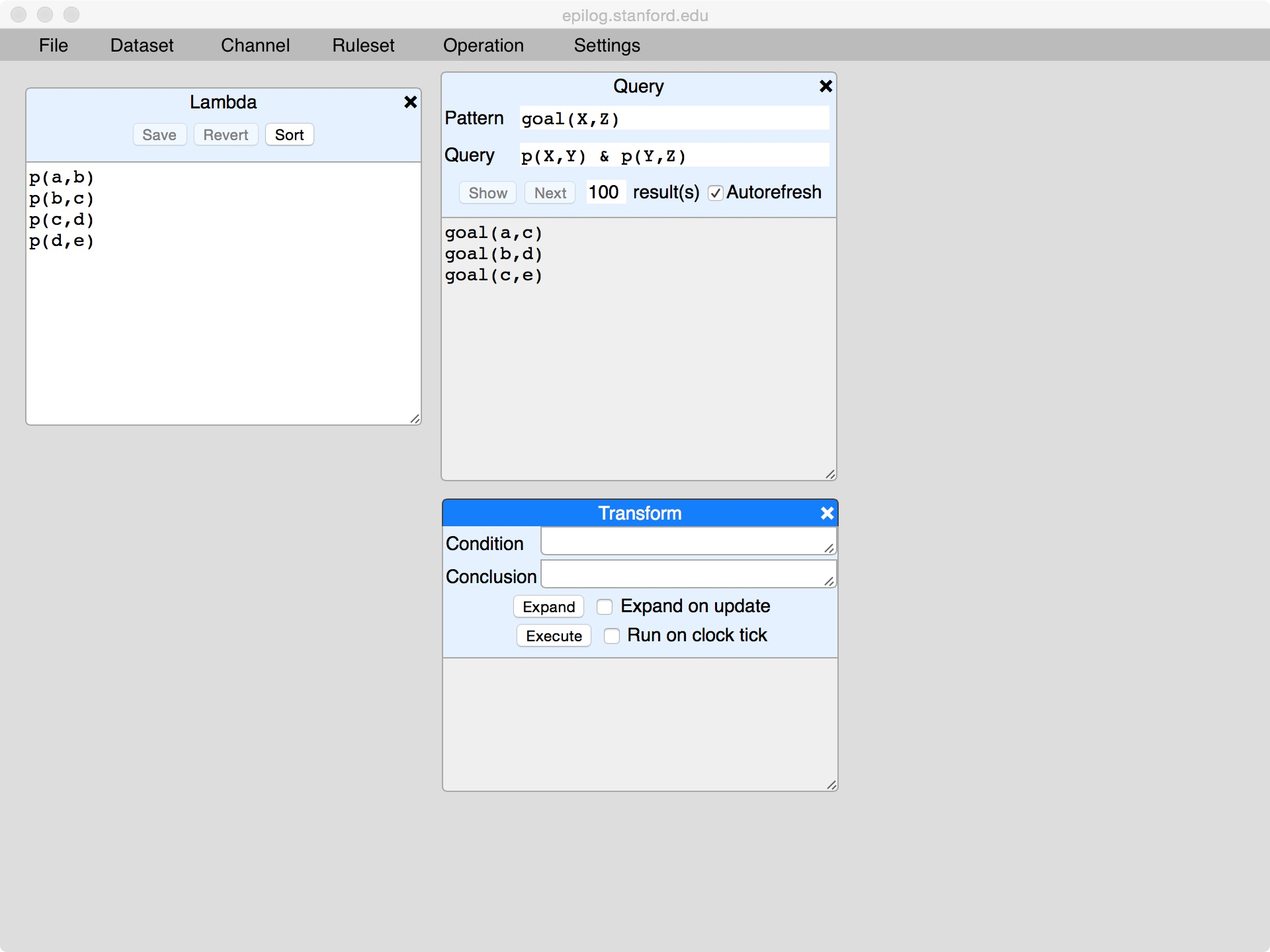Click Lambda text area resize grip
The height and width of the screenshot is (952, 1270).
pos(415,418)
